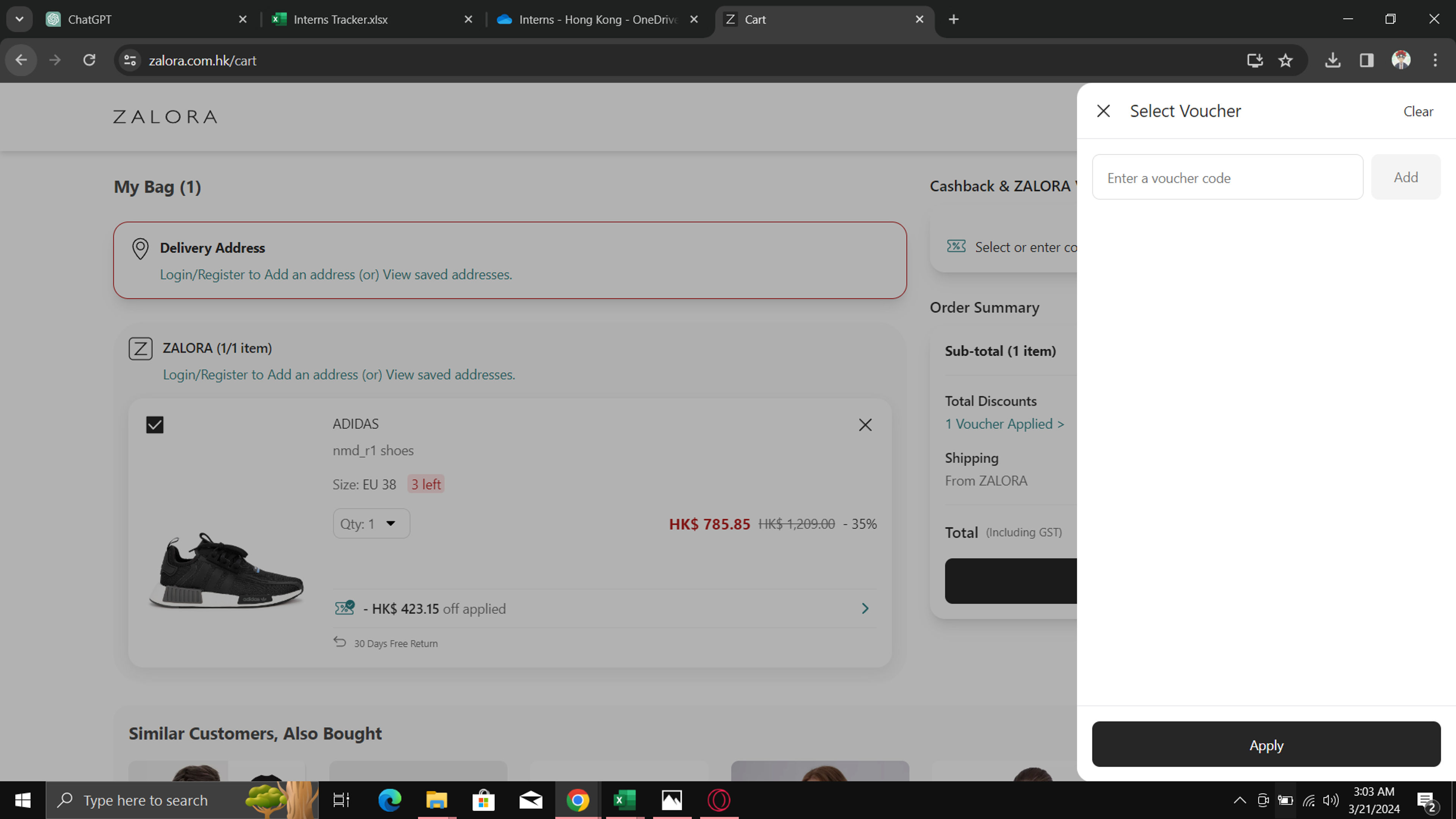The image size is (1456, 819).
Task: Open Microsoft Store from the taskbar
Action: (x=484, y=800)
